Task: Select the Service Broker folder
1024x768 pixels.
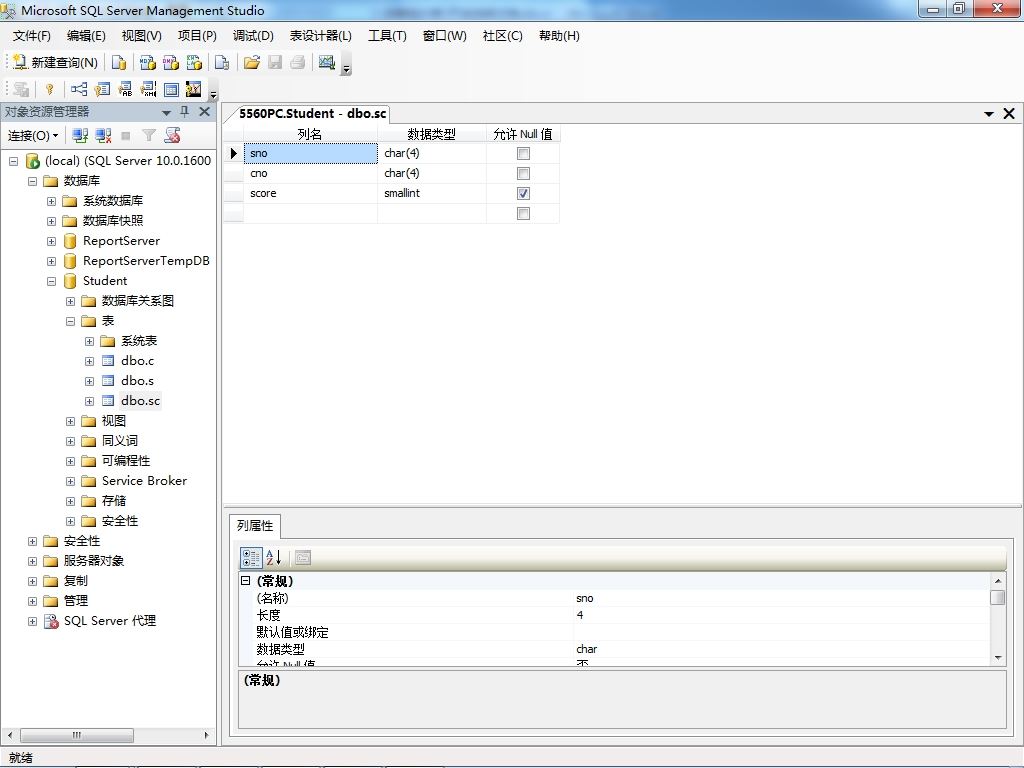Action: tap(144, 481)
